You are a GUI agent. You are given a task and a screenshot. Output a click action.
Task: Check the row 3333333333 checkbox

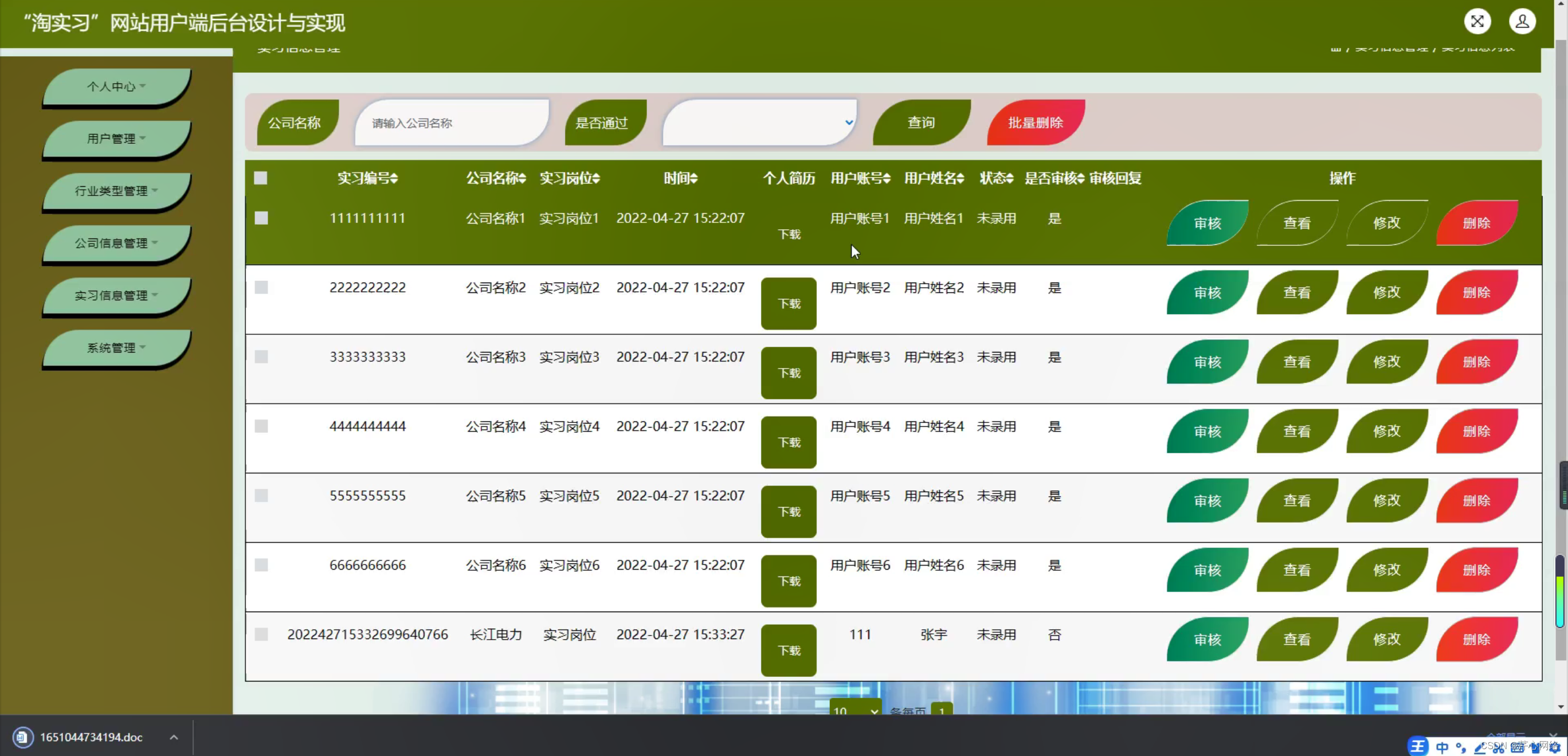[261, 357]
